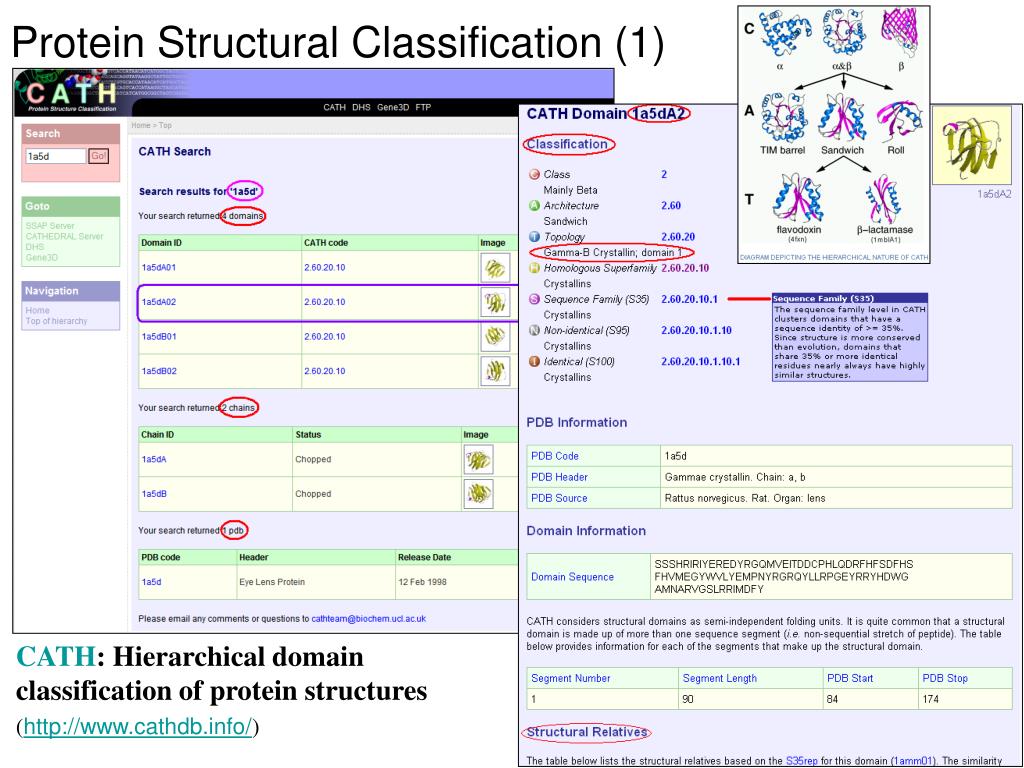Click Architecture code link 2.60
The height and width of the screenshot is (768, 1024).
tap(671, 206)
